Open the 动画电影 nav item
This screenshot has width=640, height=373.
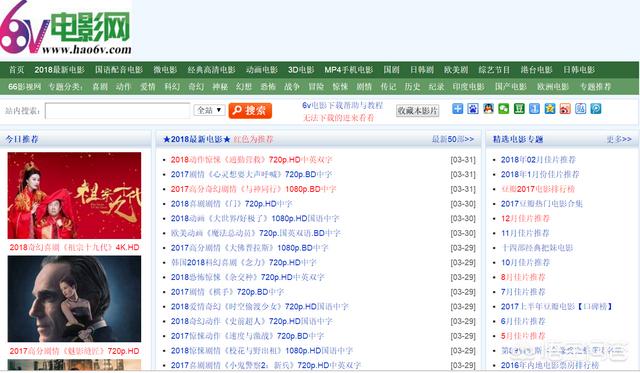click(262, 70)
